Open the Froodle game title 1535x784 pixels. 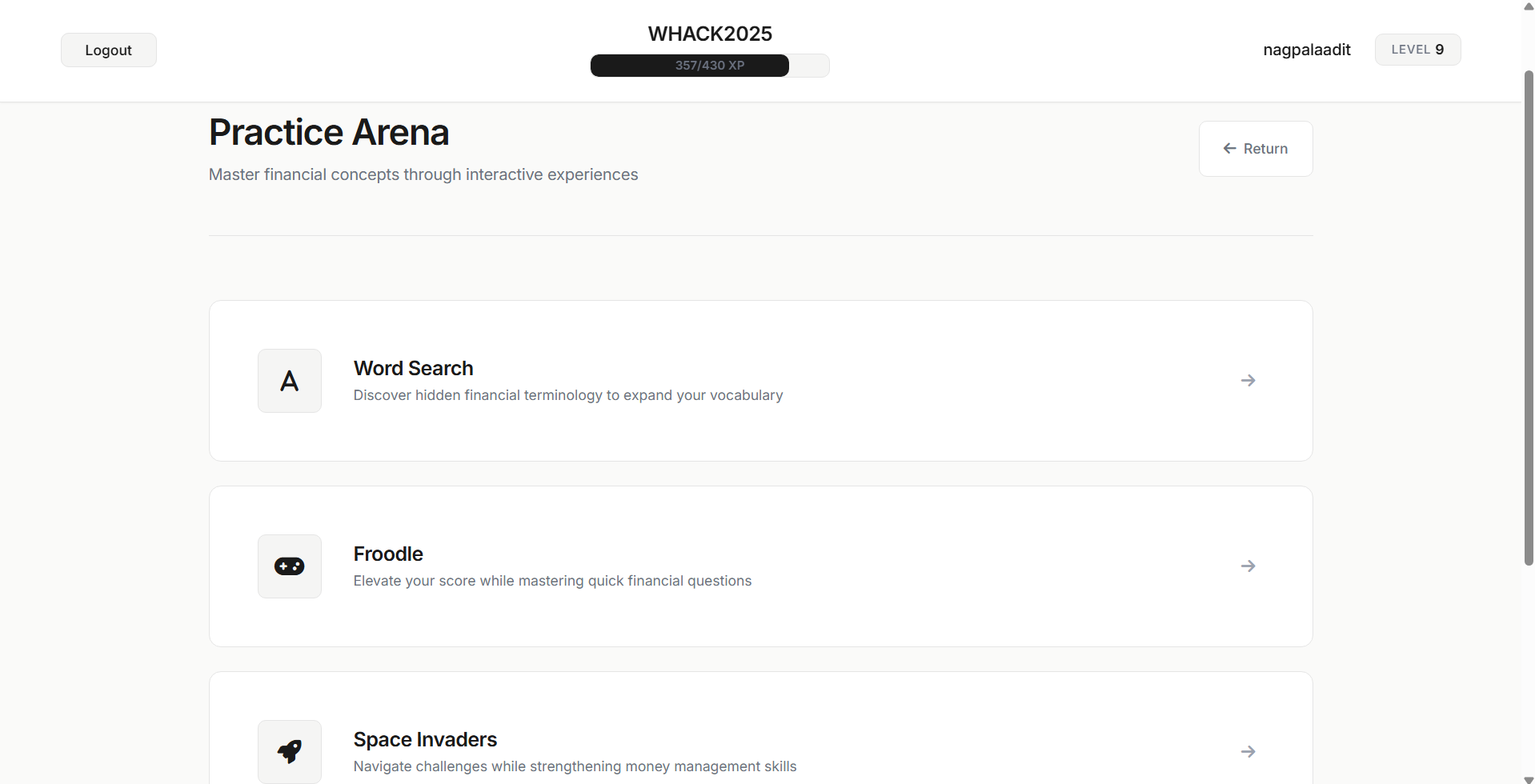[x=388, y=554]
